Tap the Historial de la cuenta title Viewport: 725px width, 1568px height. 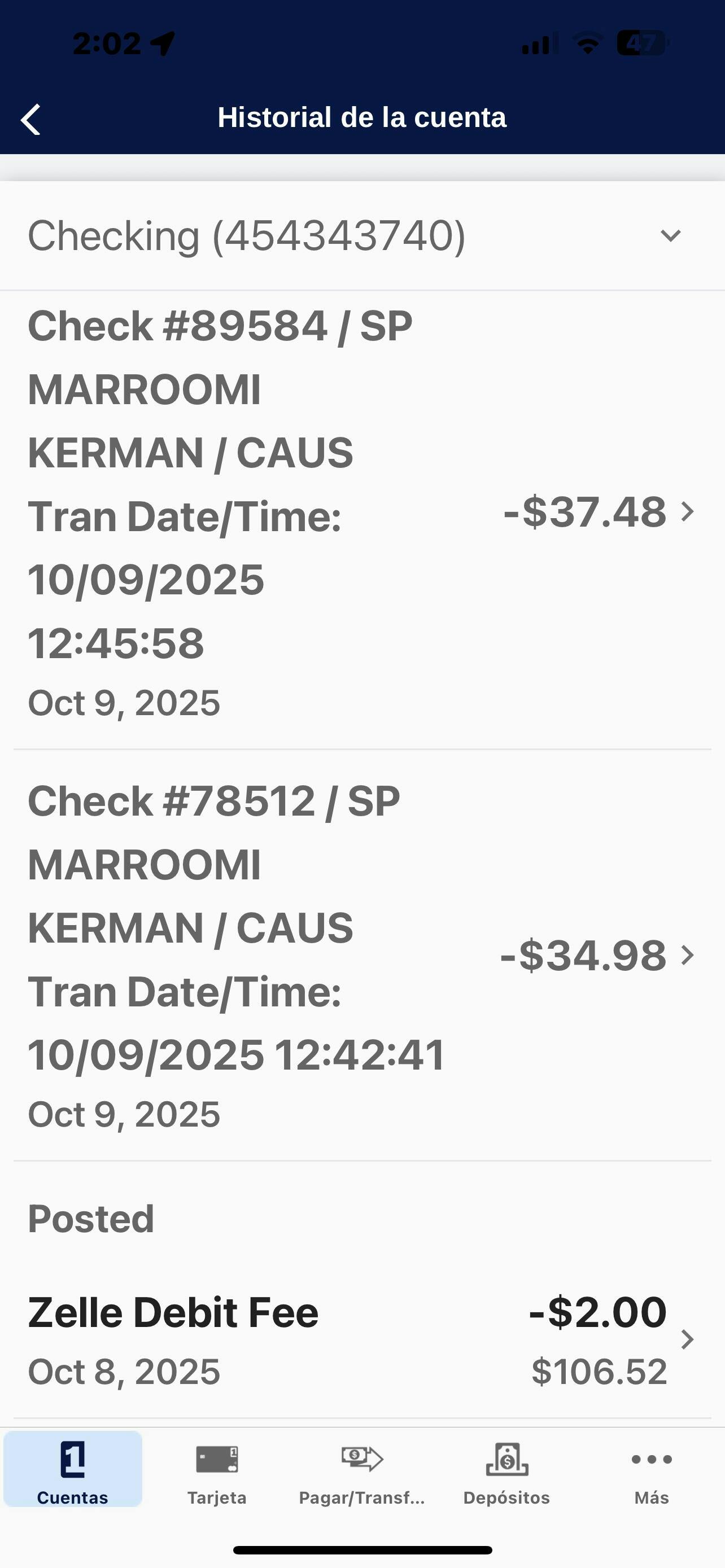click(x=362, y=117)
